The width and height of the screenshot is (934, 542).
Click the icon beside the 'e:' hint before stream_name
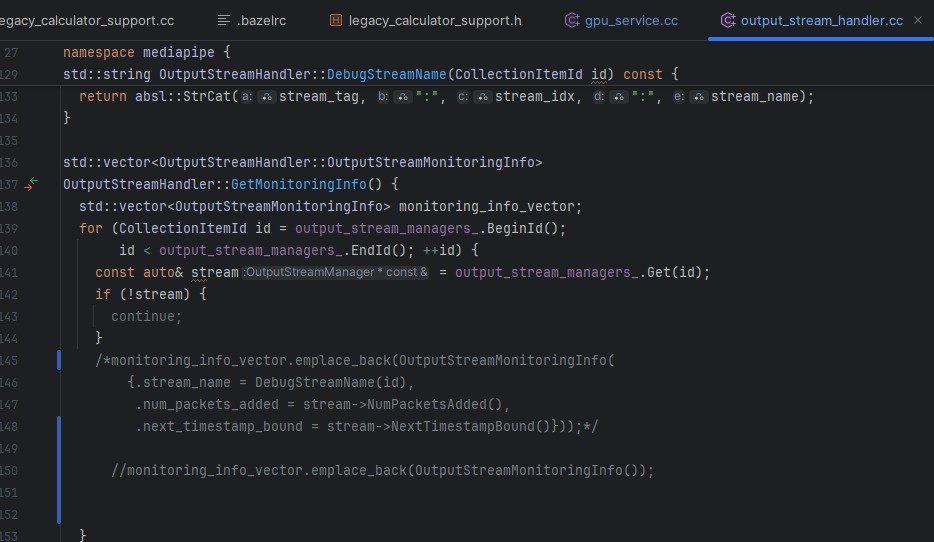(699, 96)
